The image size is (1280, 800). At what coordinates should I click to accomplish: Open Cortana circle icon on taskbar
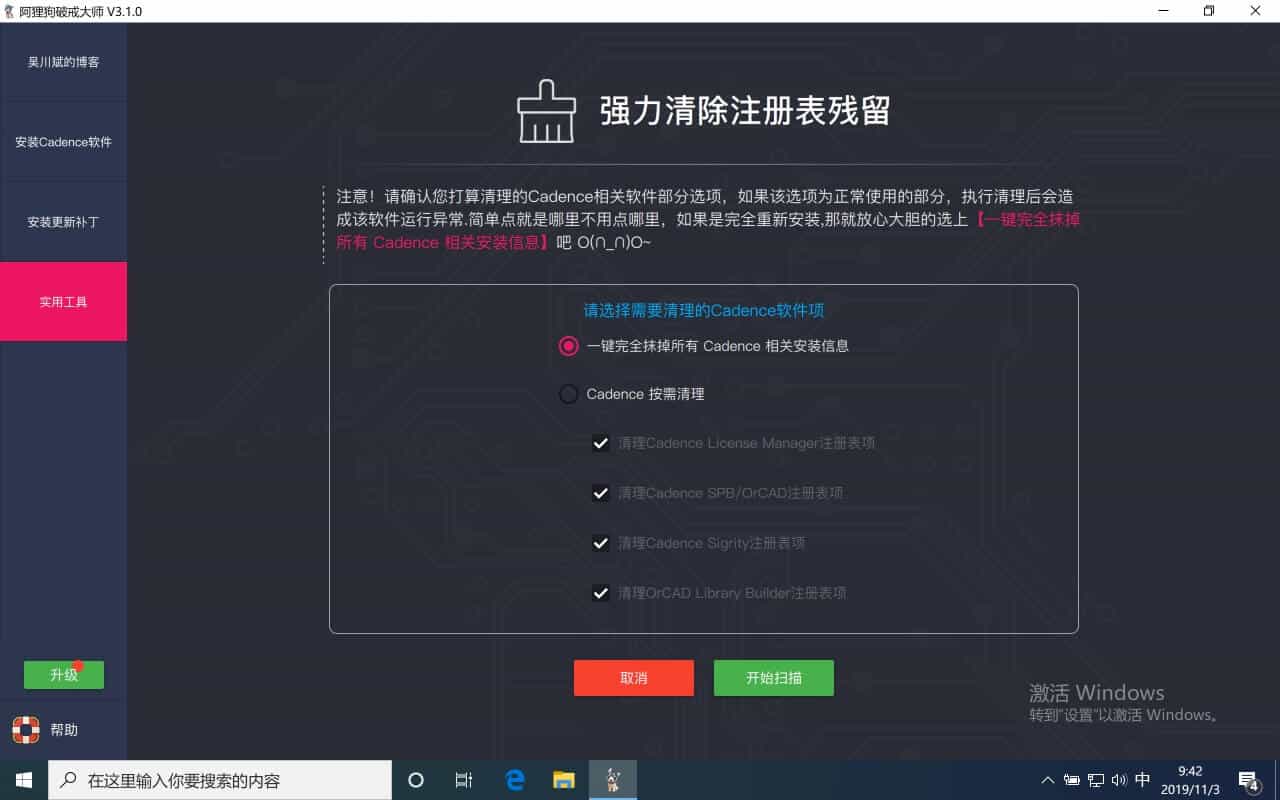416,780
